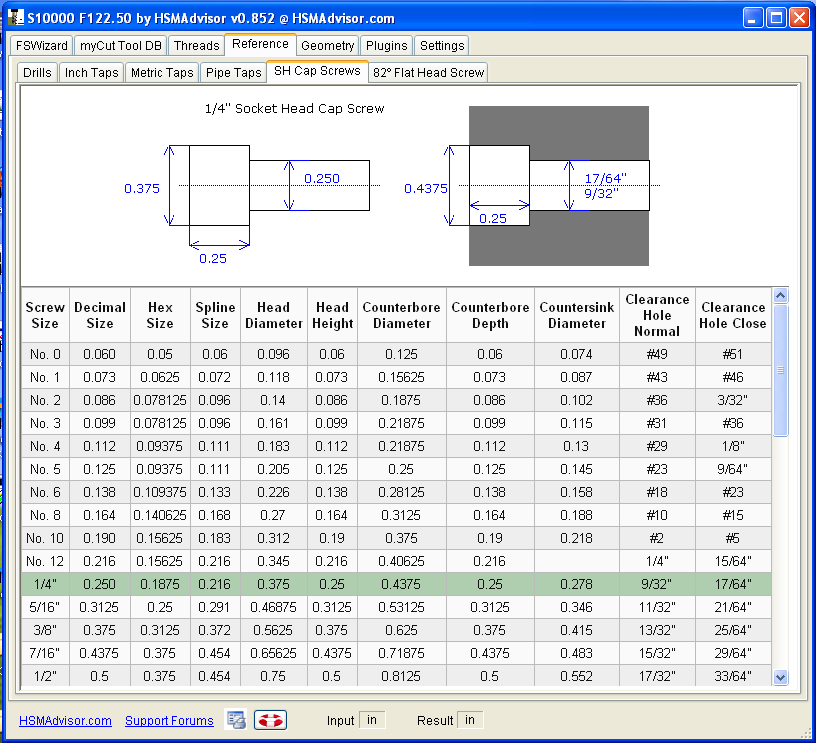Screen dimensions: 816x743
Task: Select the SH Cap Screws sub-tab
Action: (x=317, y=71)
